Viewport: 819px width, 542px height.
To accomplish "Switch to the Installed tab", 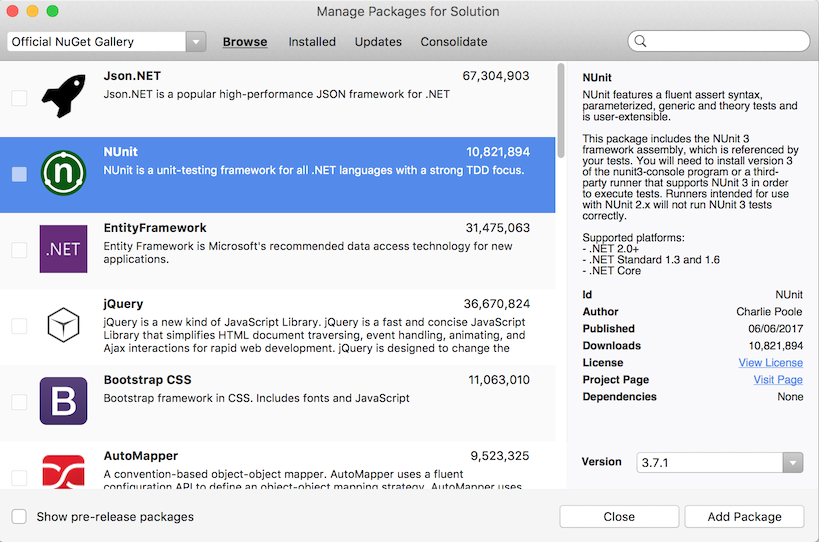I will [x=312, y=42].
